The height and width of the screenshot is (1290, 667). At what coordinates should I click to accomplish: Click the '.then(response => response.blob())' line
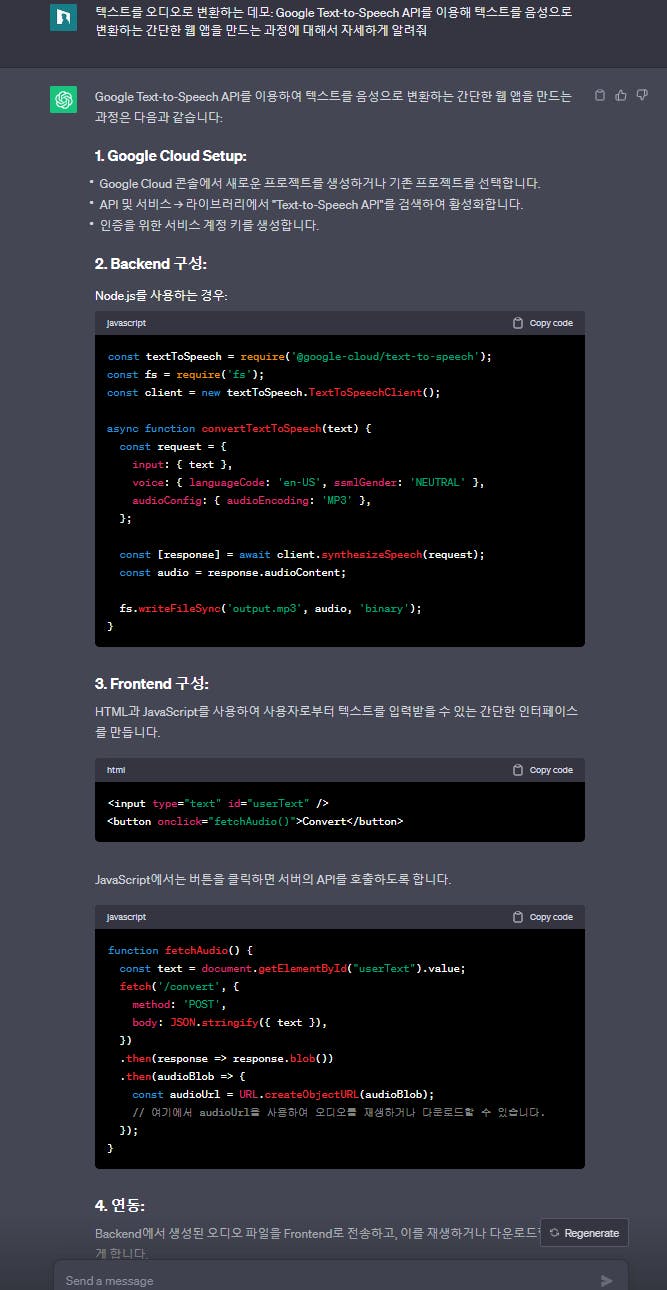point(227,1058)
